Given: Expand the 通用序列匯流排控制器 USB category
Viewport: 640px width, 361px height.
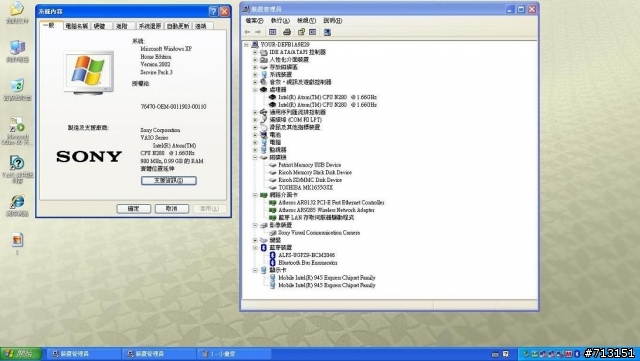Looking at the screenshot, I should tap(255, 112).
